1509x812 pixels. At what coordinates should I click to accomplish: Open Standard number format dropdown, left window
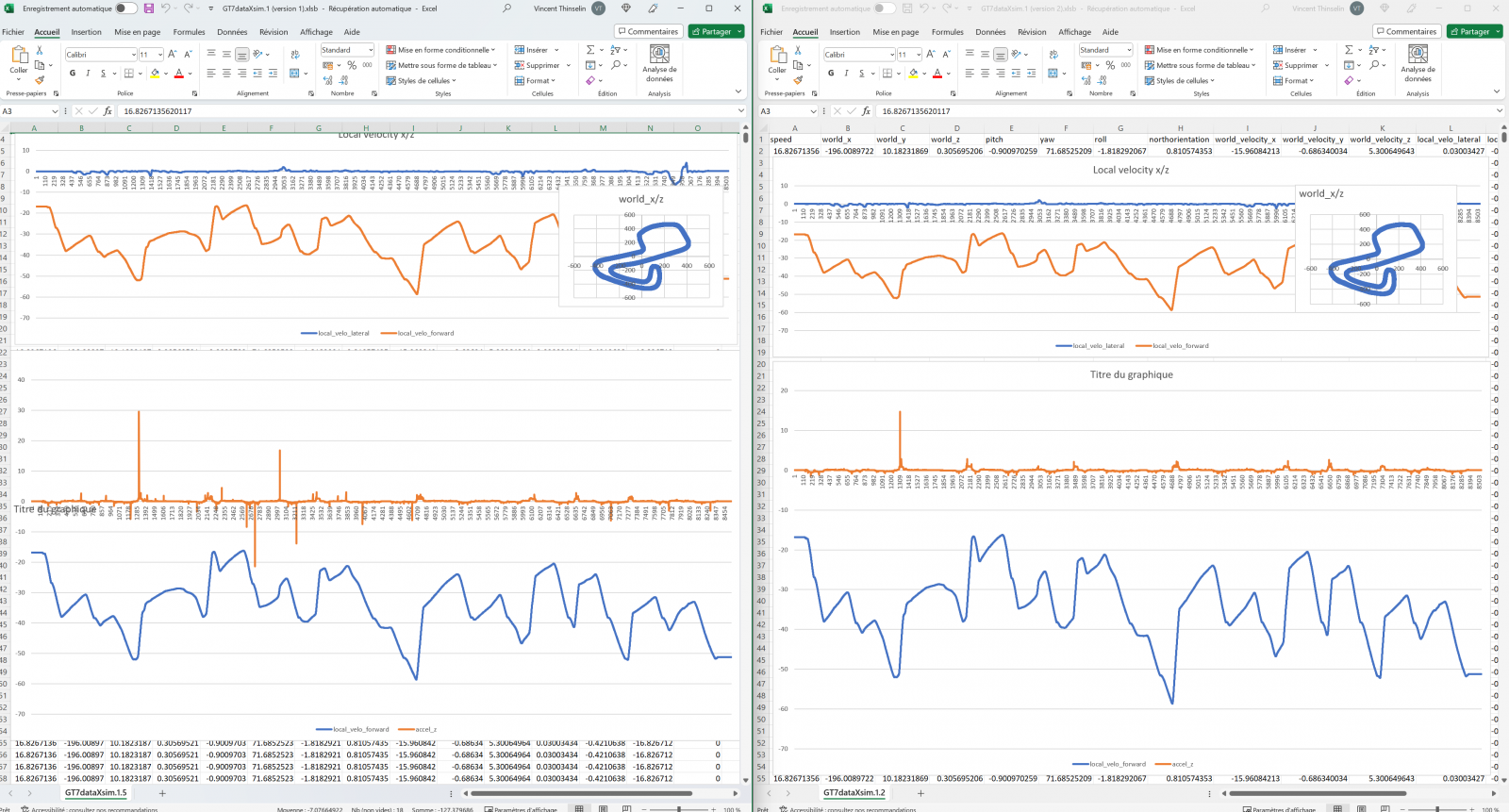point(371,50)
